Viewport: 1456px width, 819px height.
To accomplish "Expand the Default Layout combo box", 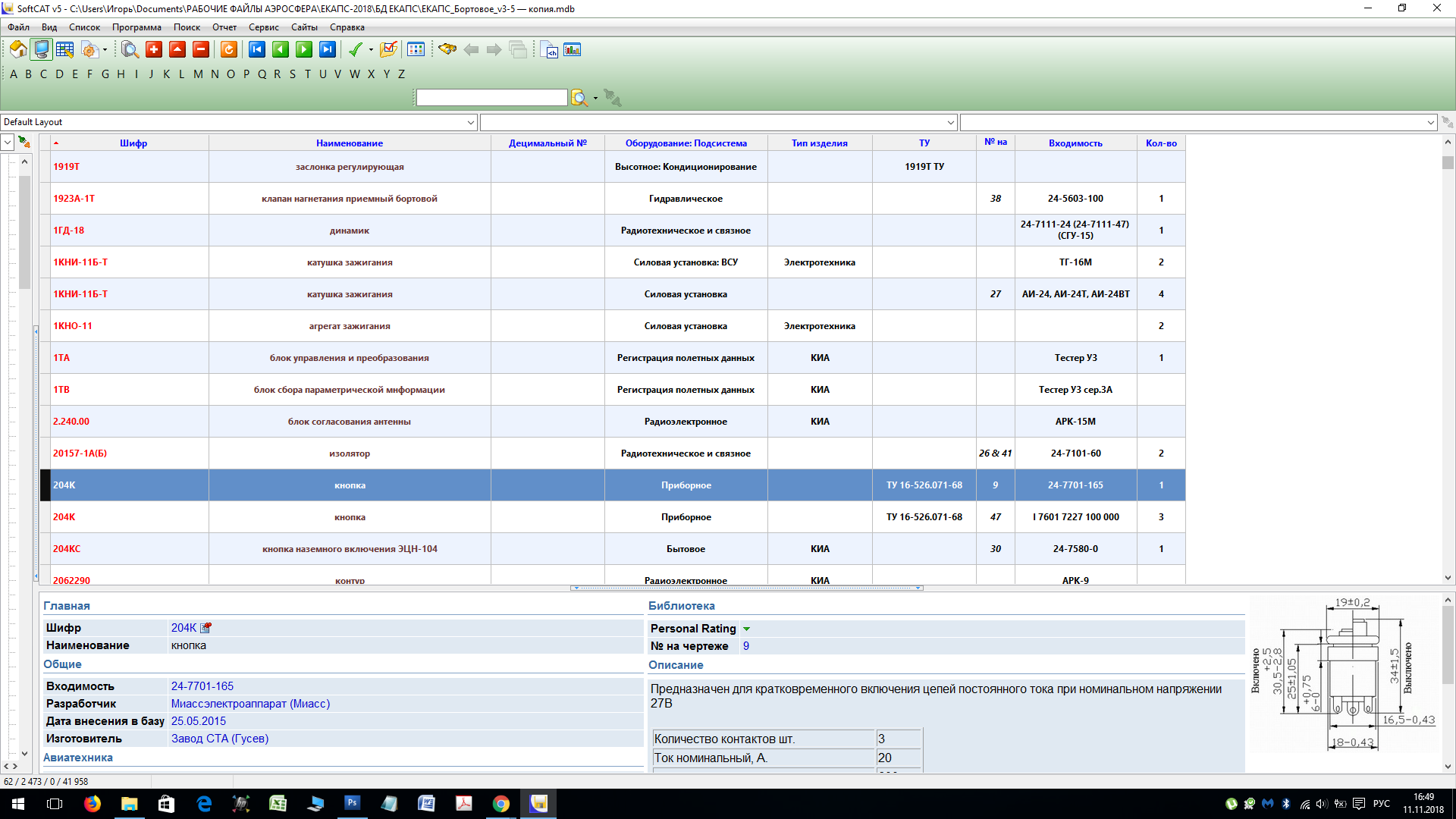I will (471, 122).
